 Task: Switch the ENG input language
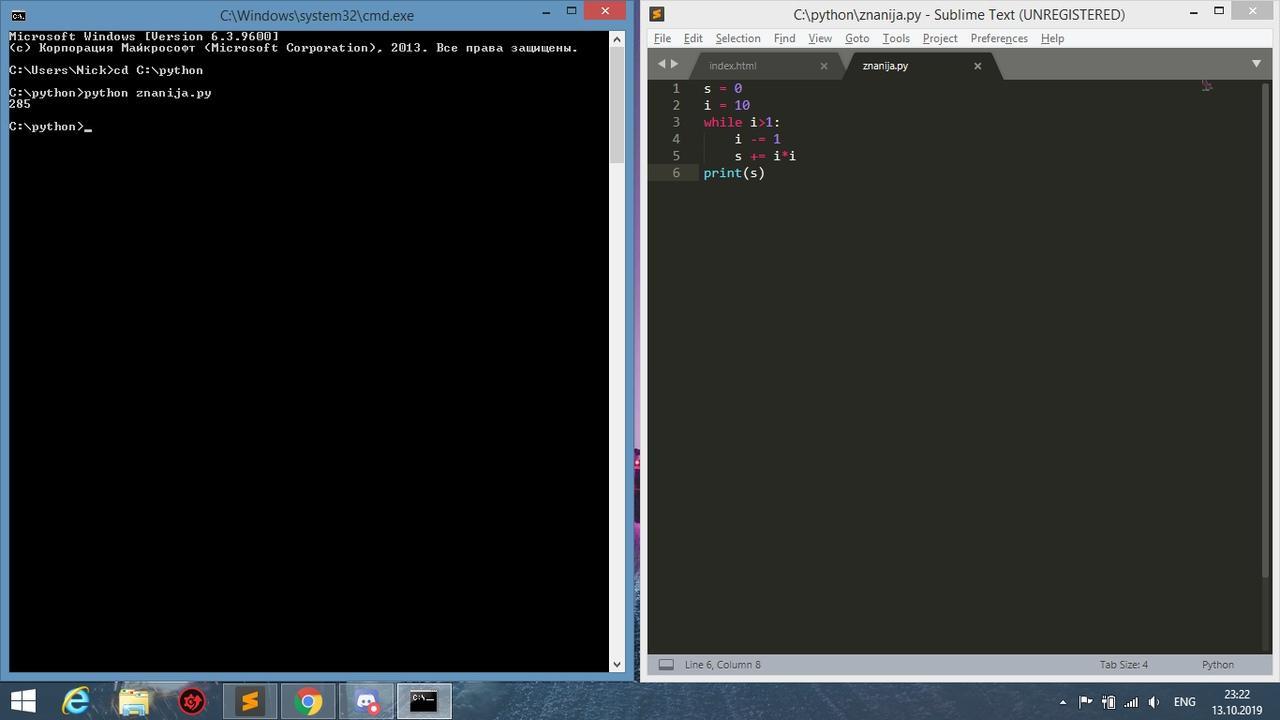tap(1185, 702)
